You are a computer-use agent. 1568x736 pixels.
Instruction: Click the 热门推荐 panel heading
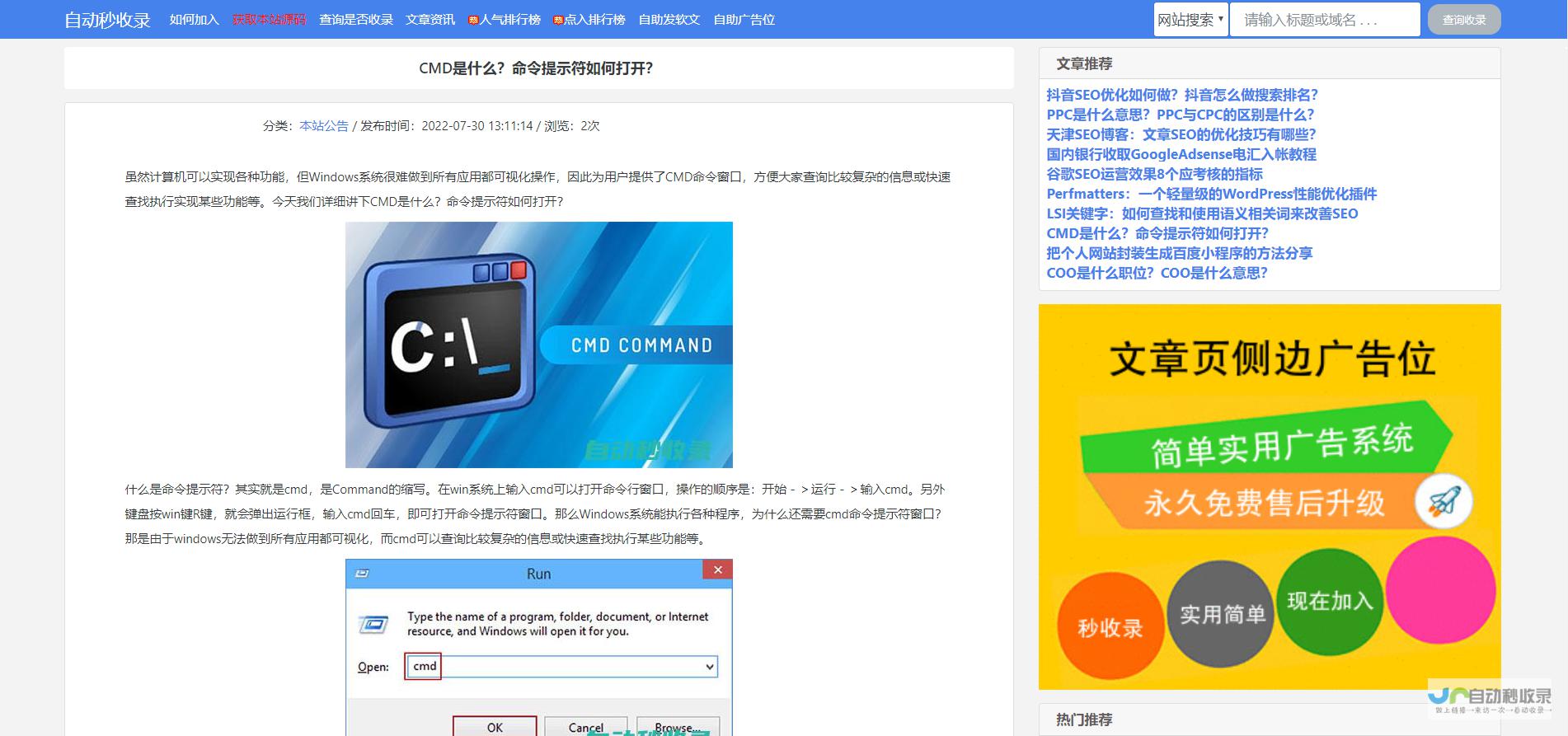(1084, 720)
